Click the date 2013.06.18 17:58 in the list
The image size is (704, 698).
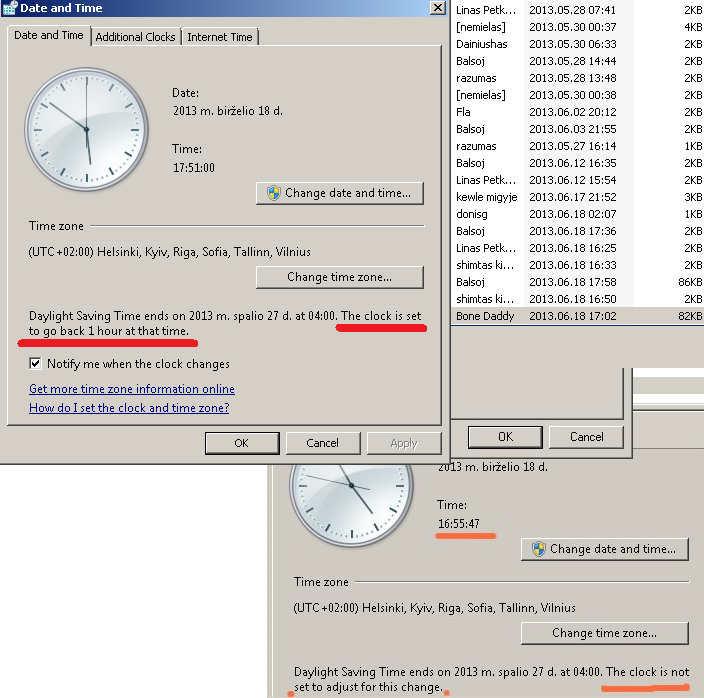[x=572, y=282]
